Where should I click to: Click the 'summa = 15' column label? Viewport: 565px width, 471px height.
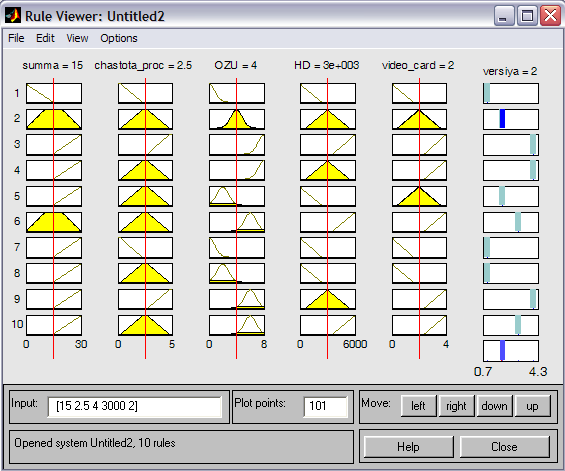point(53,66)
